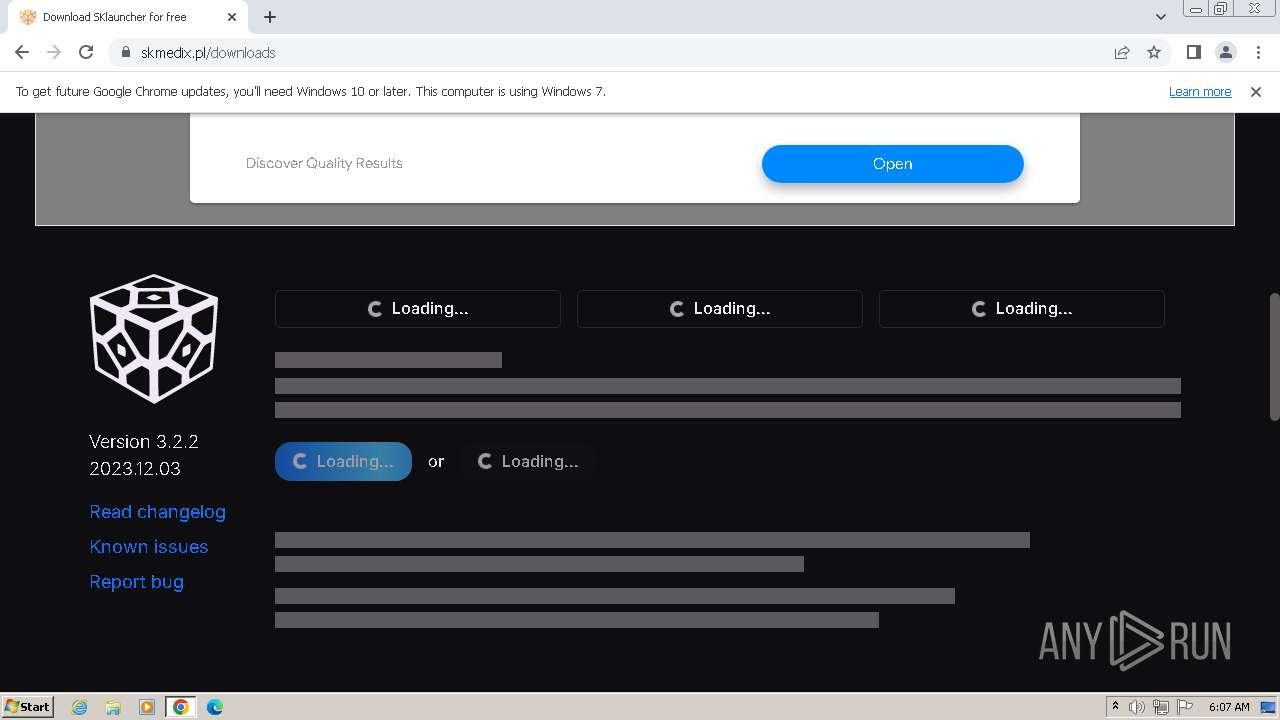Go back to the previous page

click(x=22, y=52)
